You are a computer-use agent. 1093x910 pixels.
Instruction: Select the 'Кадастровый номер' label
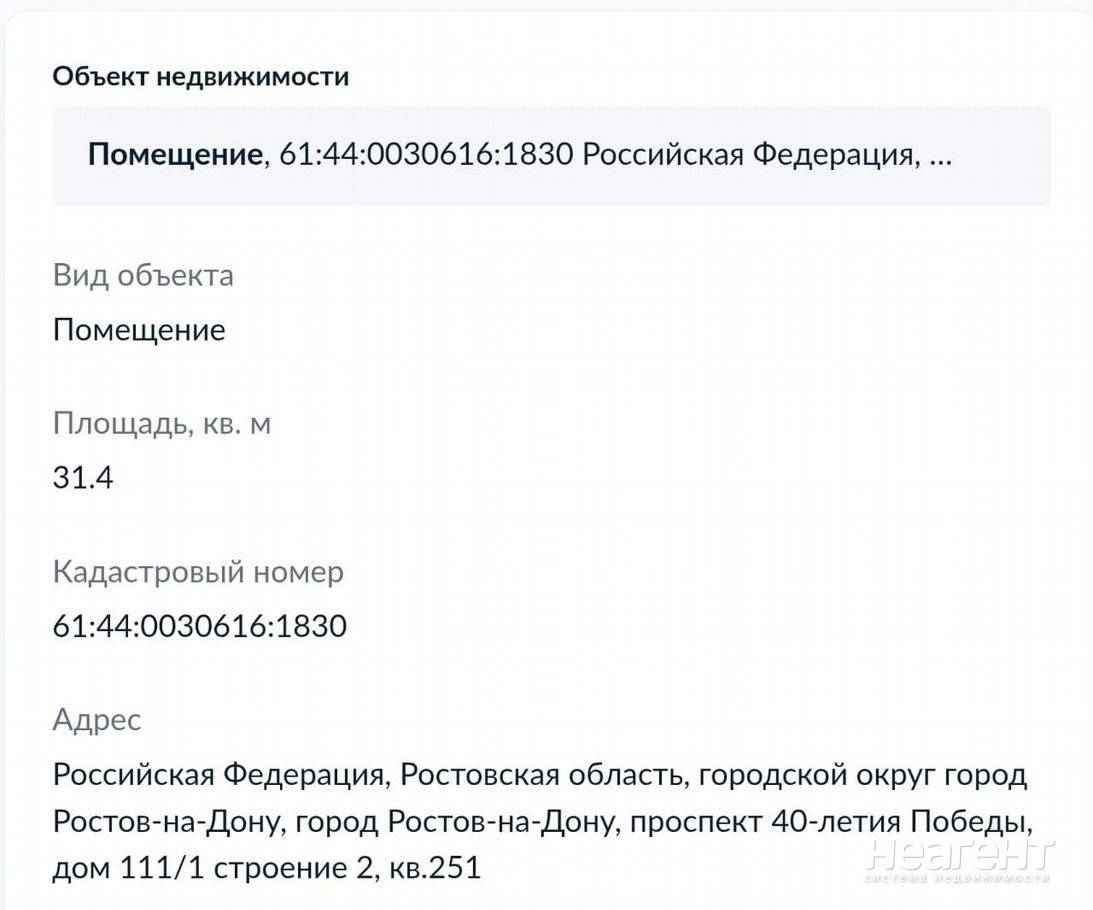pos(198,572)
